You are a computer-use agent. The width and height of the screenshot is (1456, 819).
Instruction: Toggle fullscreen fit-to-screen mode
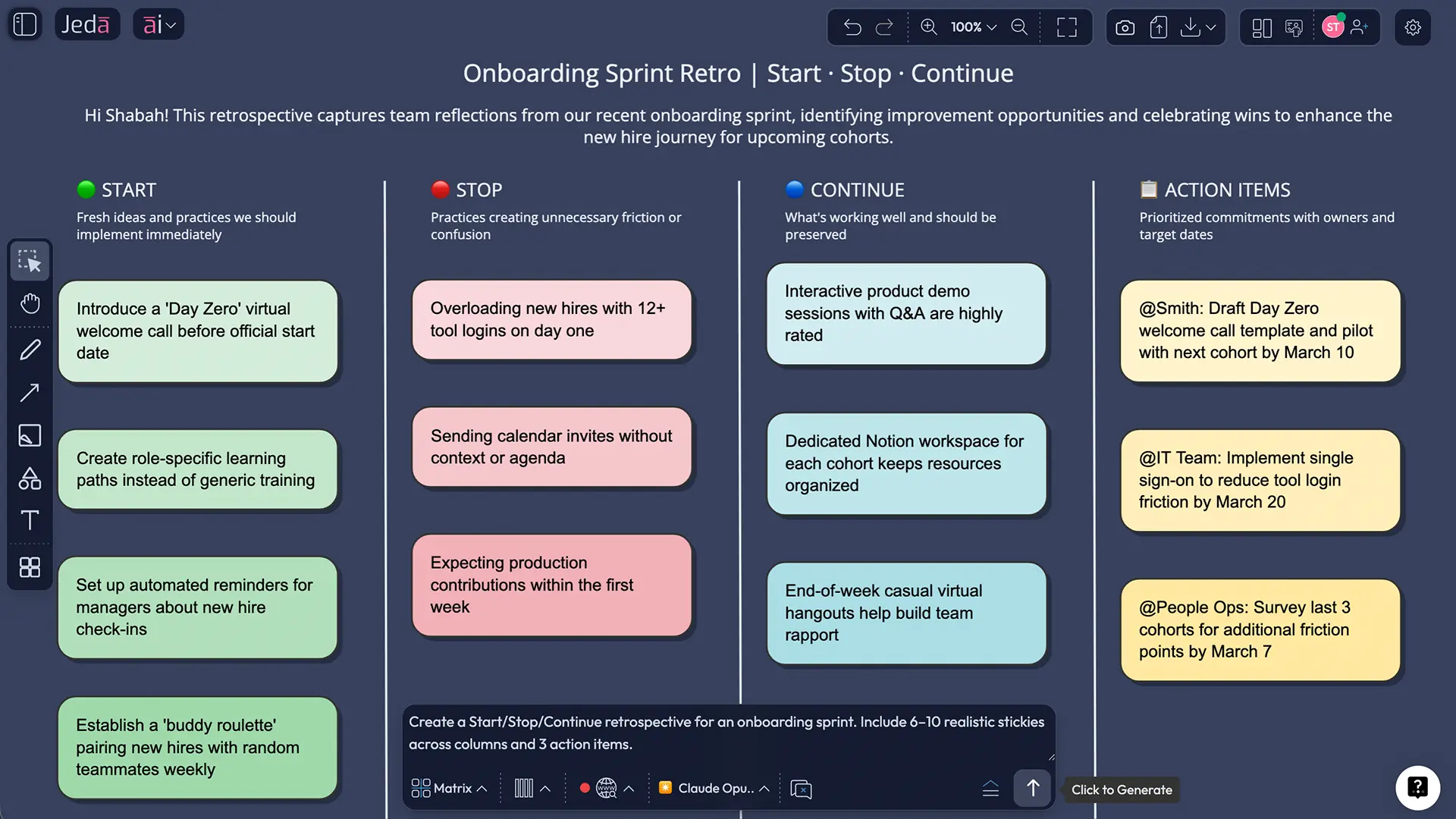pos(1066,27)
